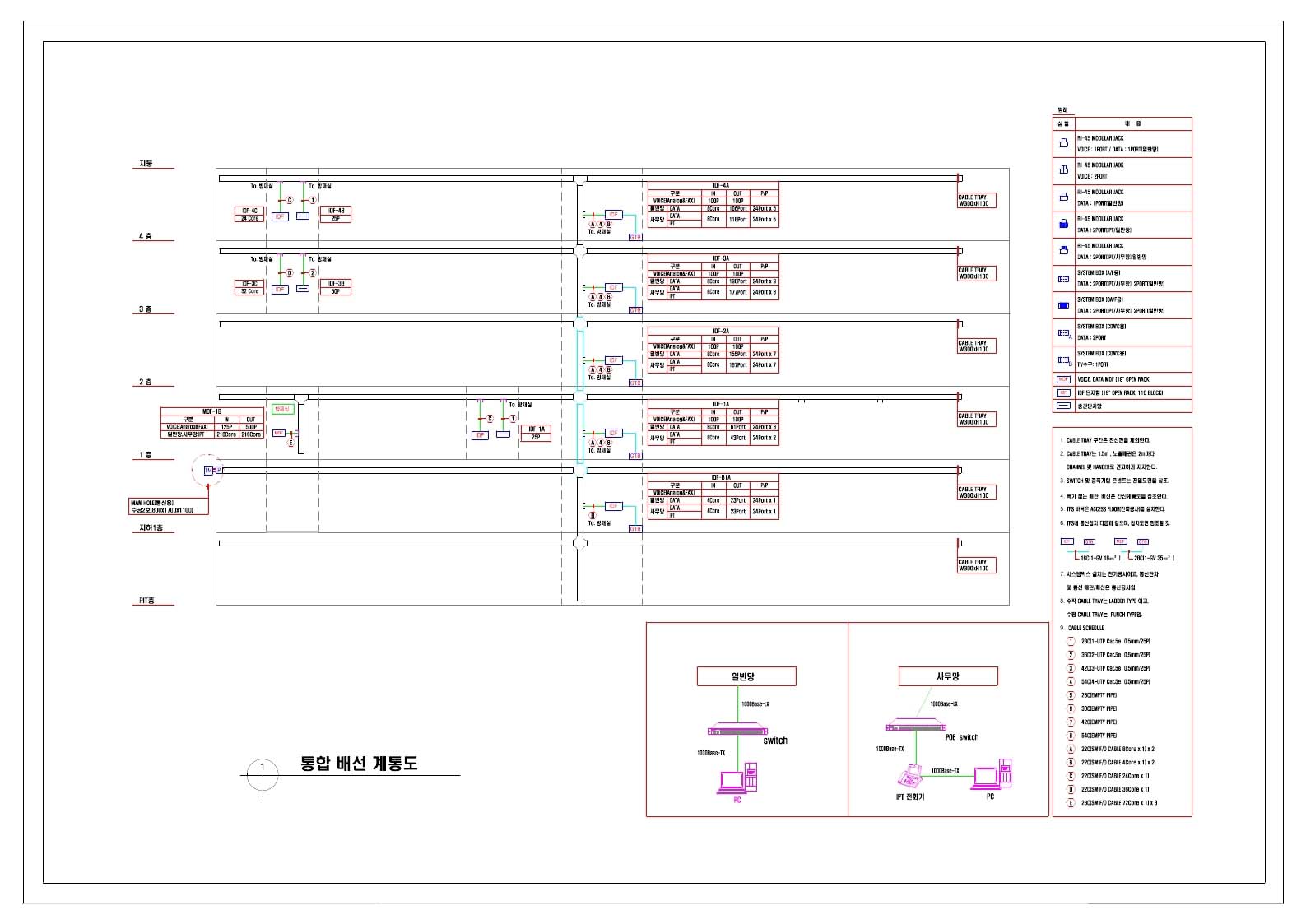Select the solid blue SYSTEM BOX legend symbol

(x=1063, y=305)
